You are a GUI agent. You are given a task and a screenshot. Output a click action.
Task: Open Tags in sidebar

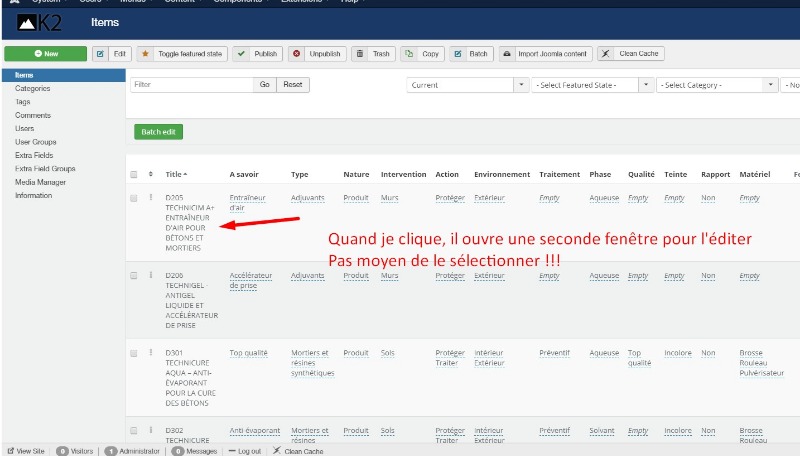coord(22,102)
